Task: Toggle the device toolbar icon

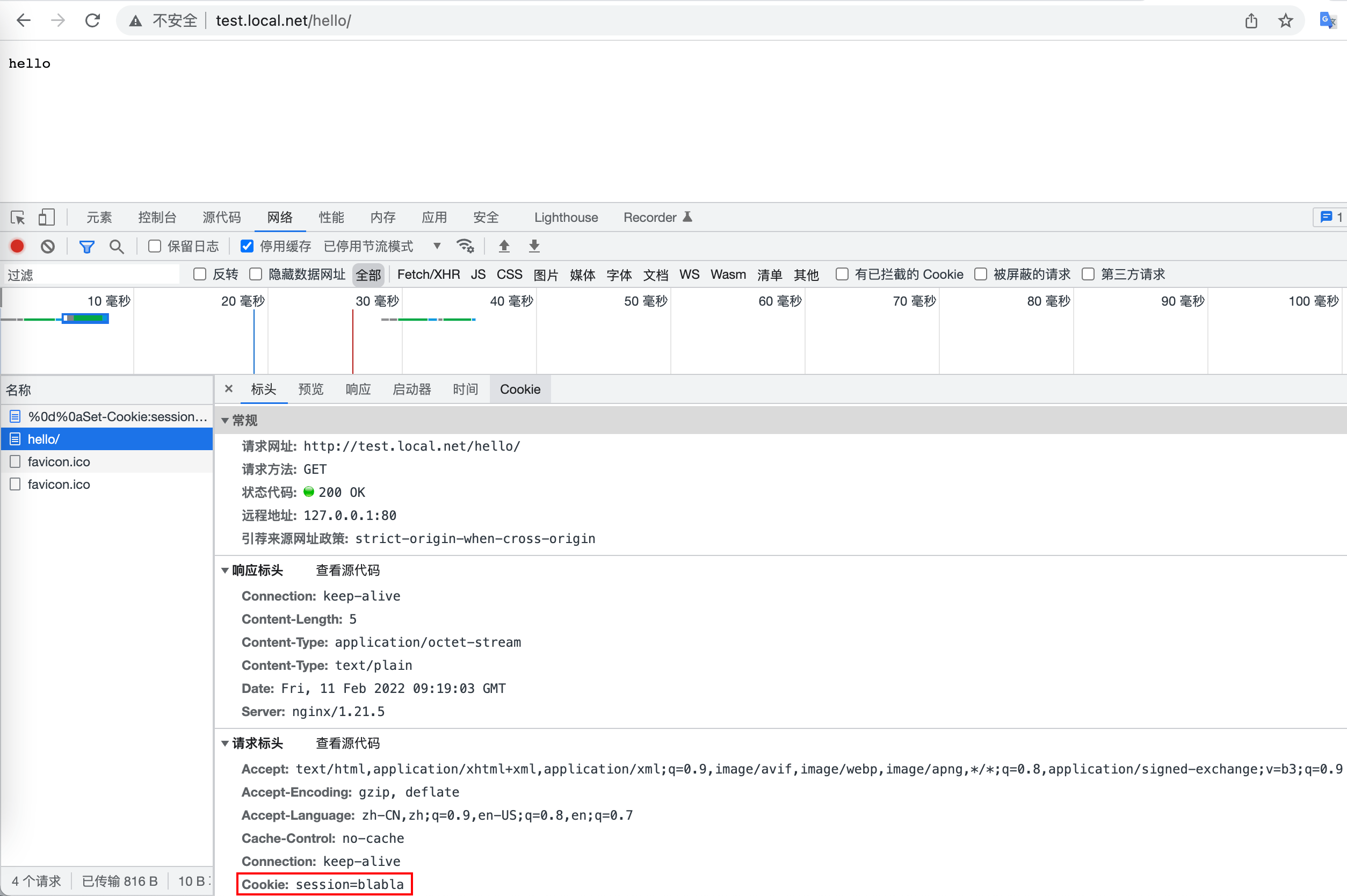Action: (x=46, y=218)
